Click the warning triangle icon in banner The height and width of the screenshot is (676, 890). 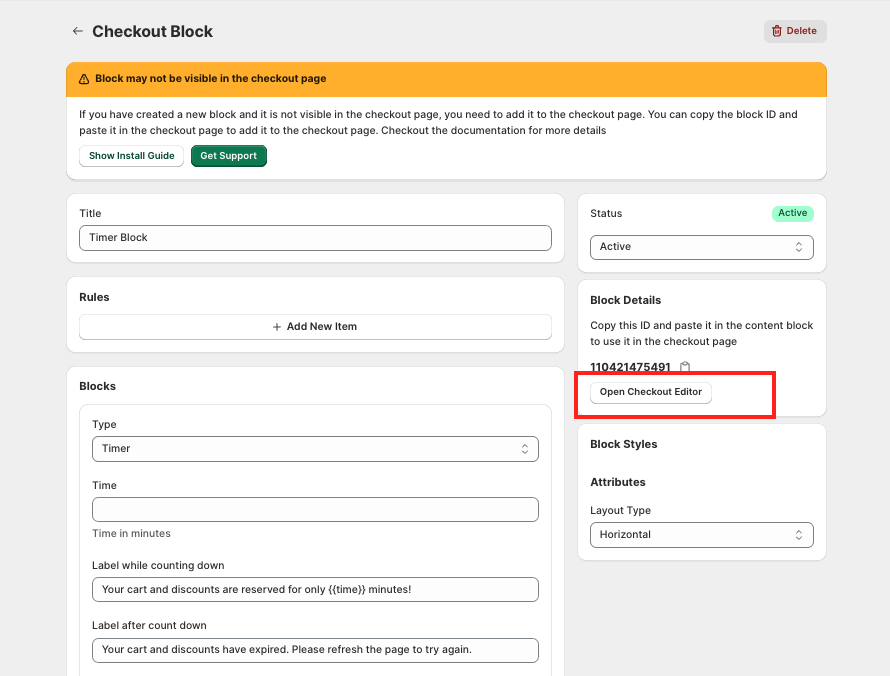(x=84, y=79)
